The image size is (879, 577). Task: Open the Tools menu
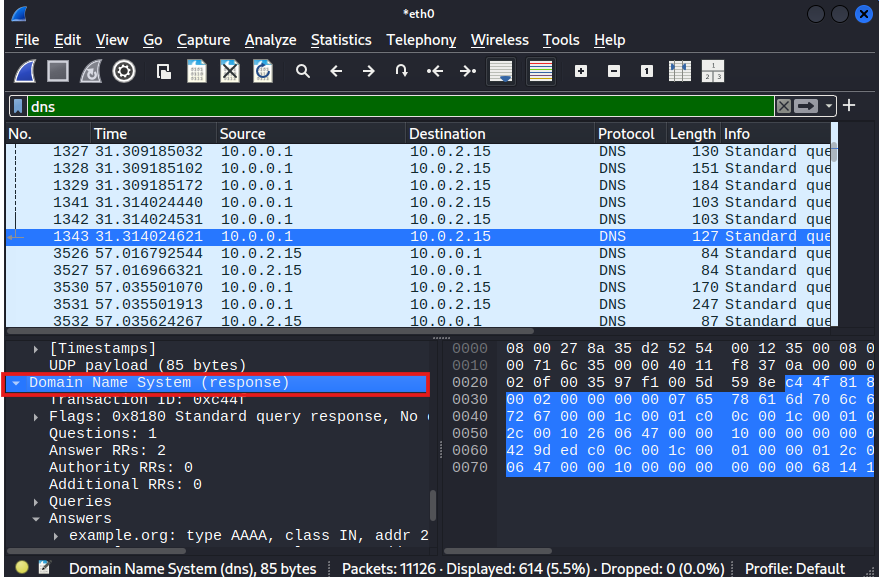561,40
